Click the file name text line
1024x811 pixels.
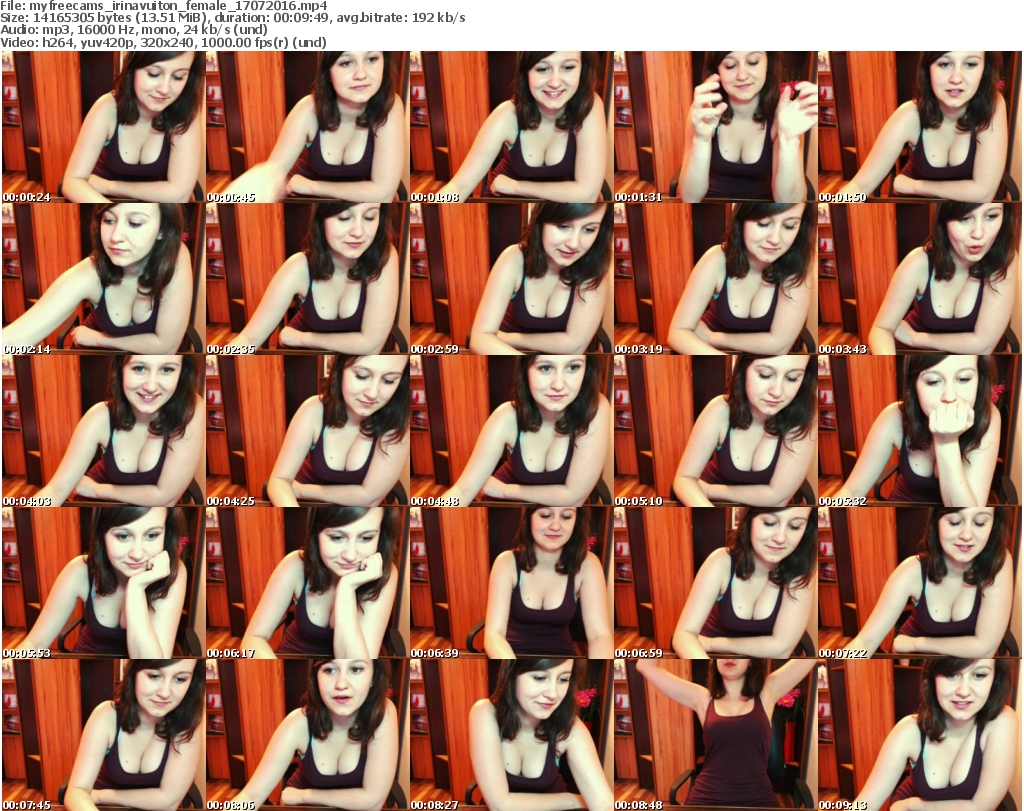pyautogui.click(x=164, y=6)
